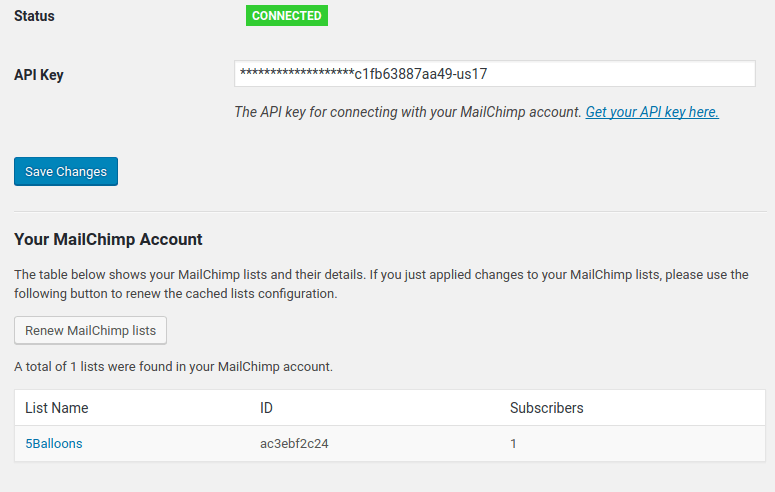Click the subscriber count value 1
775x492 pixels.
[x=514, y=444]
